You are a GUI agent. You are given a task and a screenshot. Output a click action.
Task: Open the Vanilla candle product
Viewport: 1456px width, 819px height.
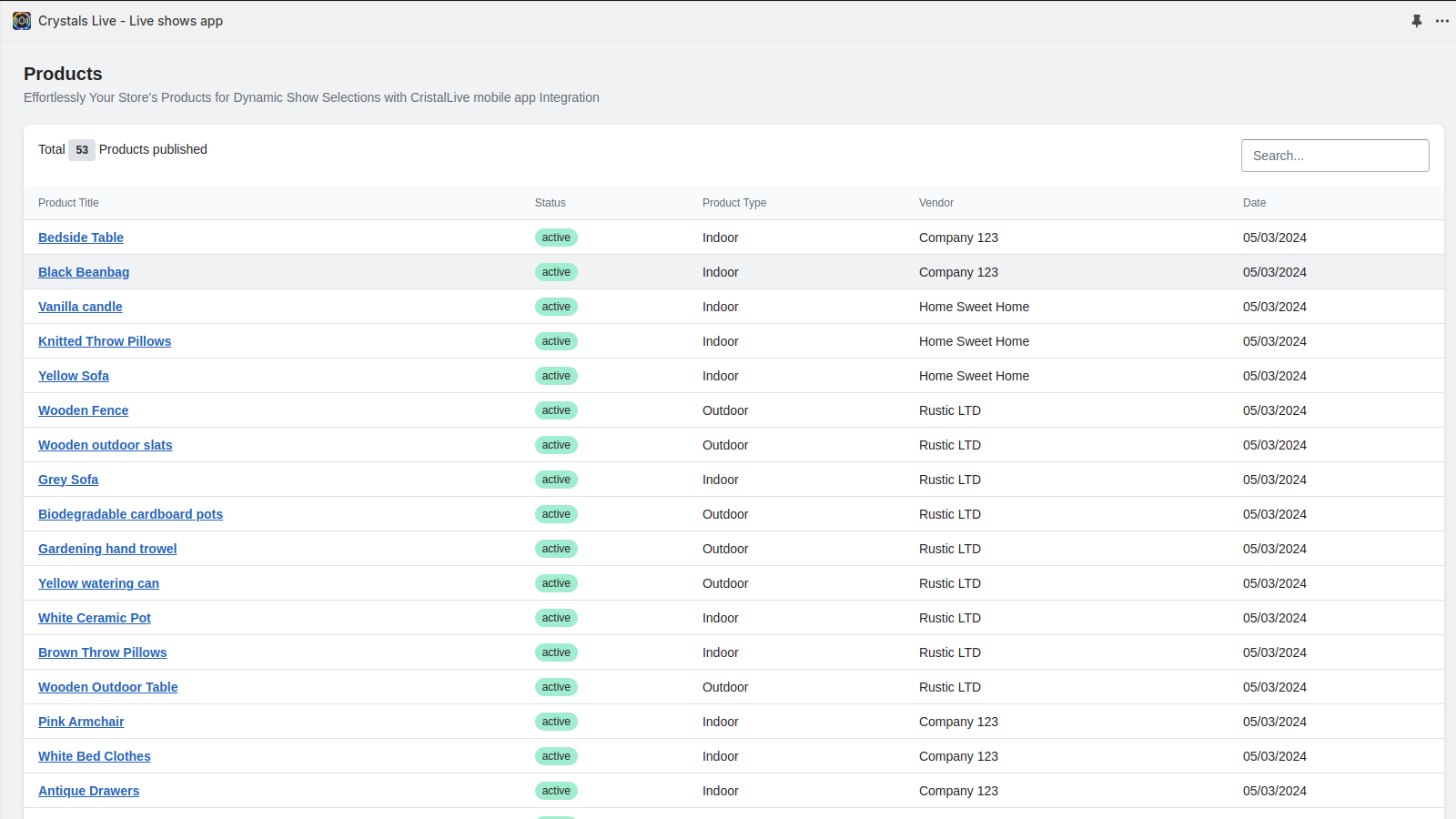(x=80, y=307)
